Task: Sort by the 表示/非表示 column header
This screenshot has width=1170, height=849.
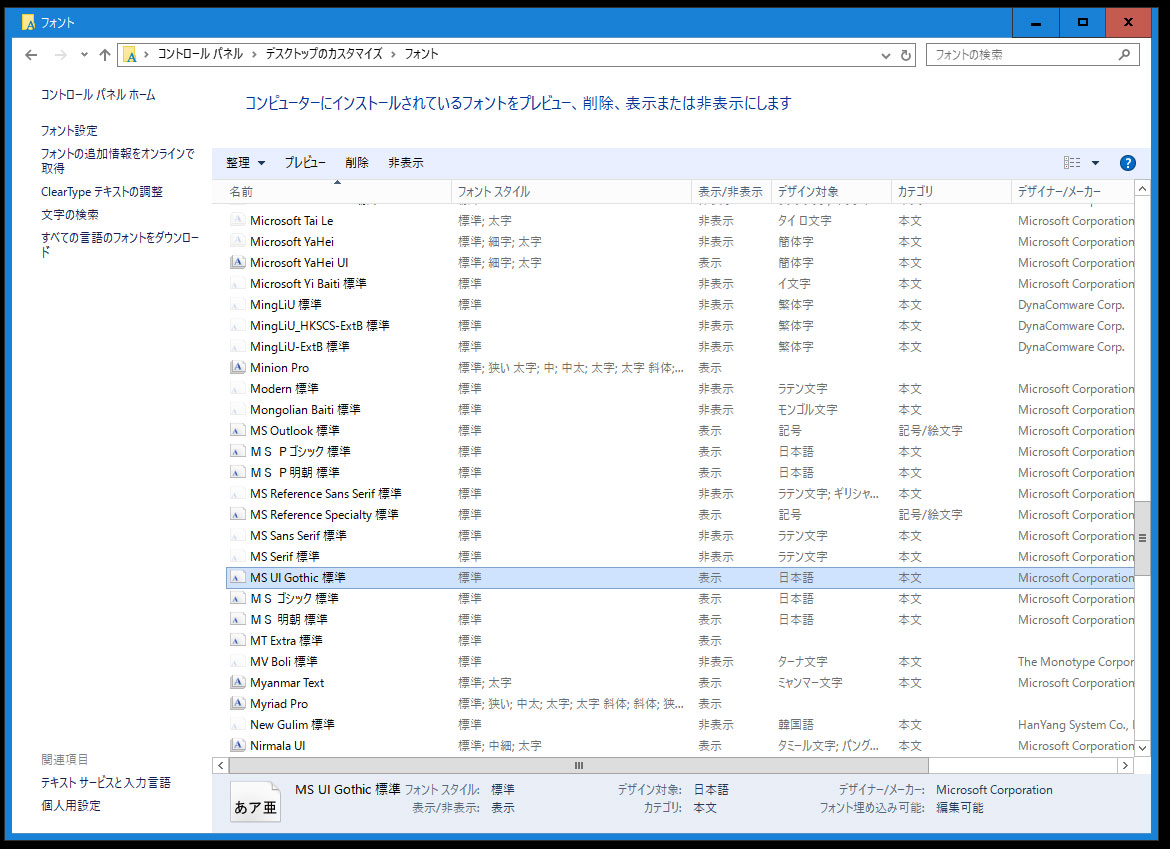Action: point(731,192)
